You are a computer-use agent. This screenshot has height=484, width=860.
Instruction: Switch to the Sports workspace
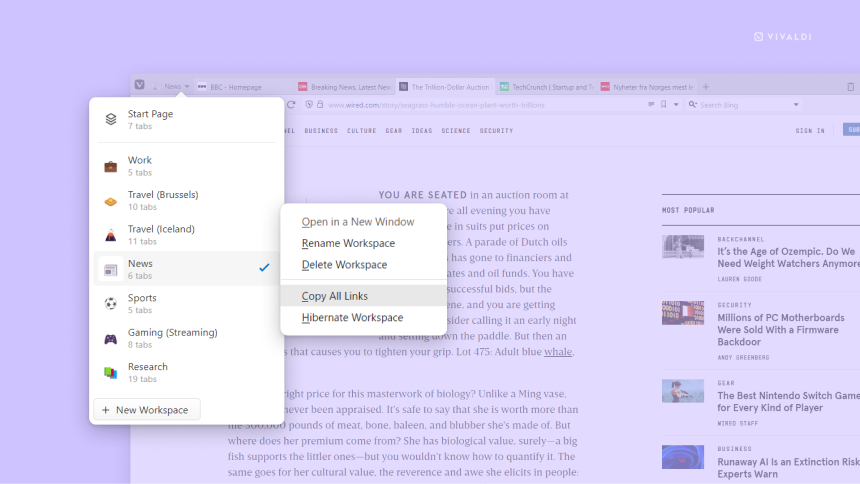point(186,303)
